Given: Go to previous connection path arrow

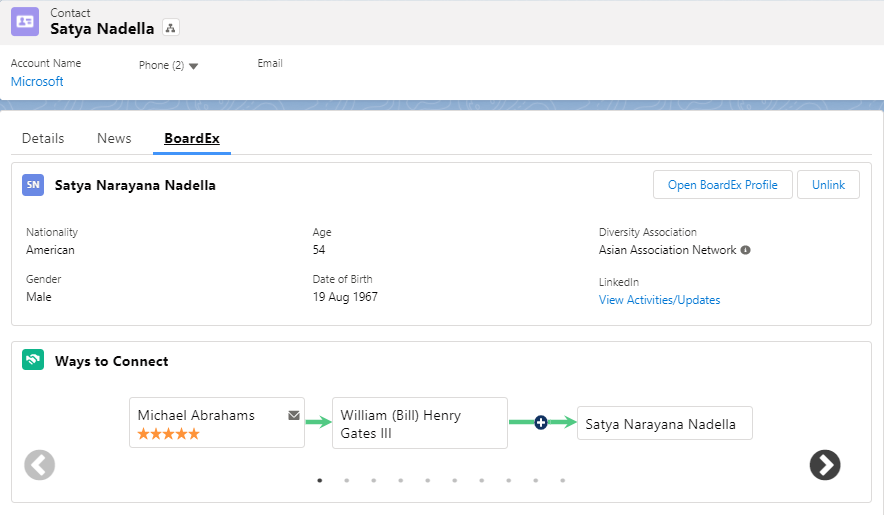Looking at the screenshot, I should [40, 465].
